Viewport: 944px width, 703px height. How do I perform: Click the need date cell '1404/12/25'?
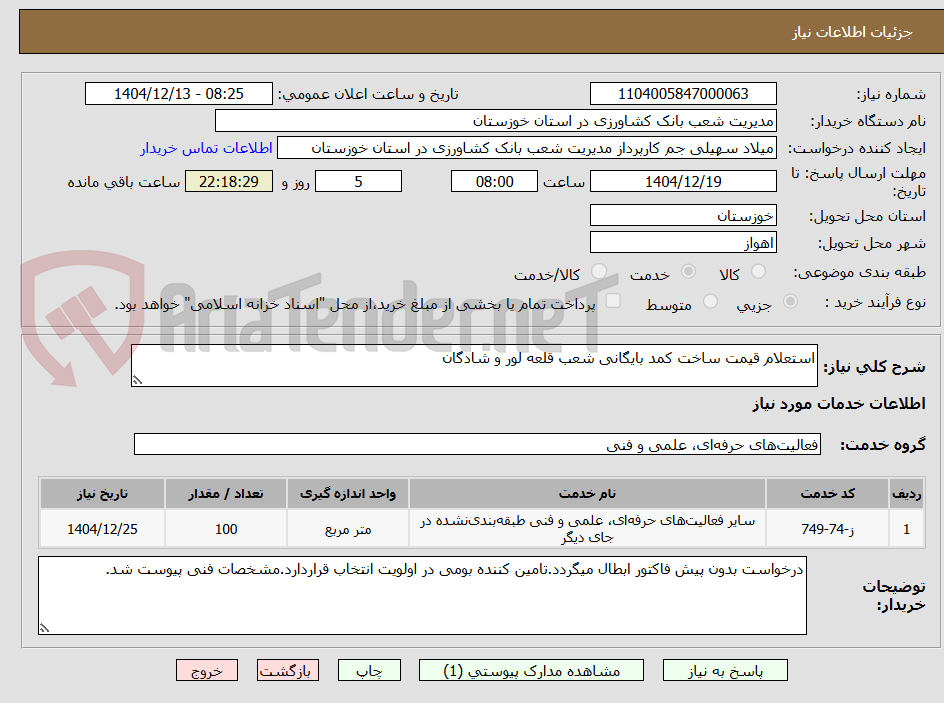pos(102,529)
